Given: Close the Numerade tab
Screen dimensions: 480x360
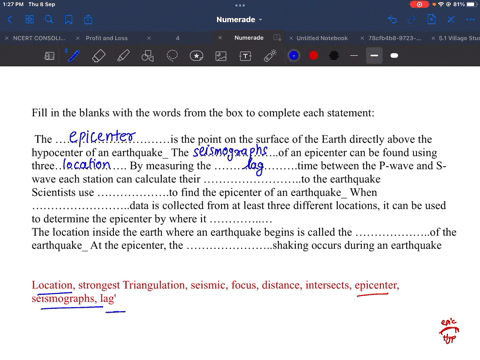Looking at the screenshot, I should (x=220, y=38).
